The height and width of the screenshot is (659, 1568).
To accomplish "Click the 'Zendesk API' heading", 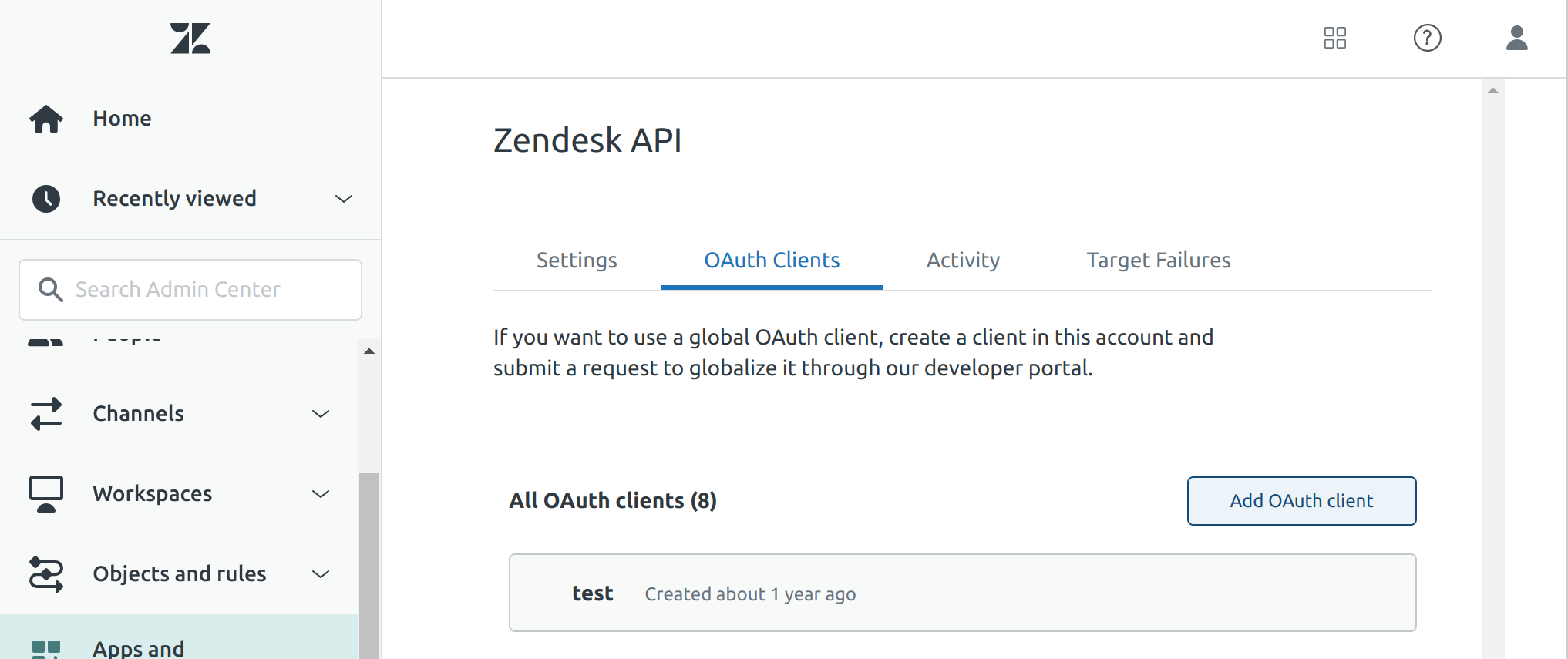I will [587, 141].
